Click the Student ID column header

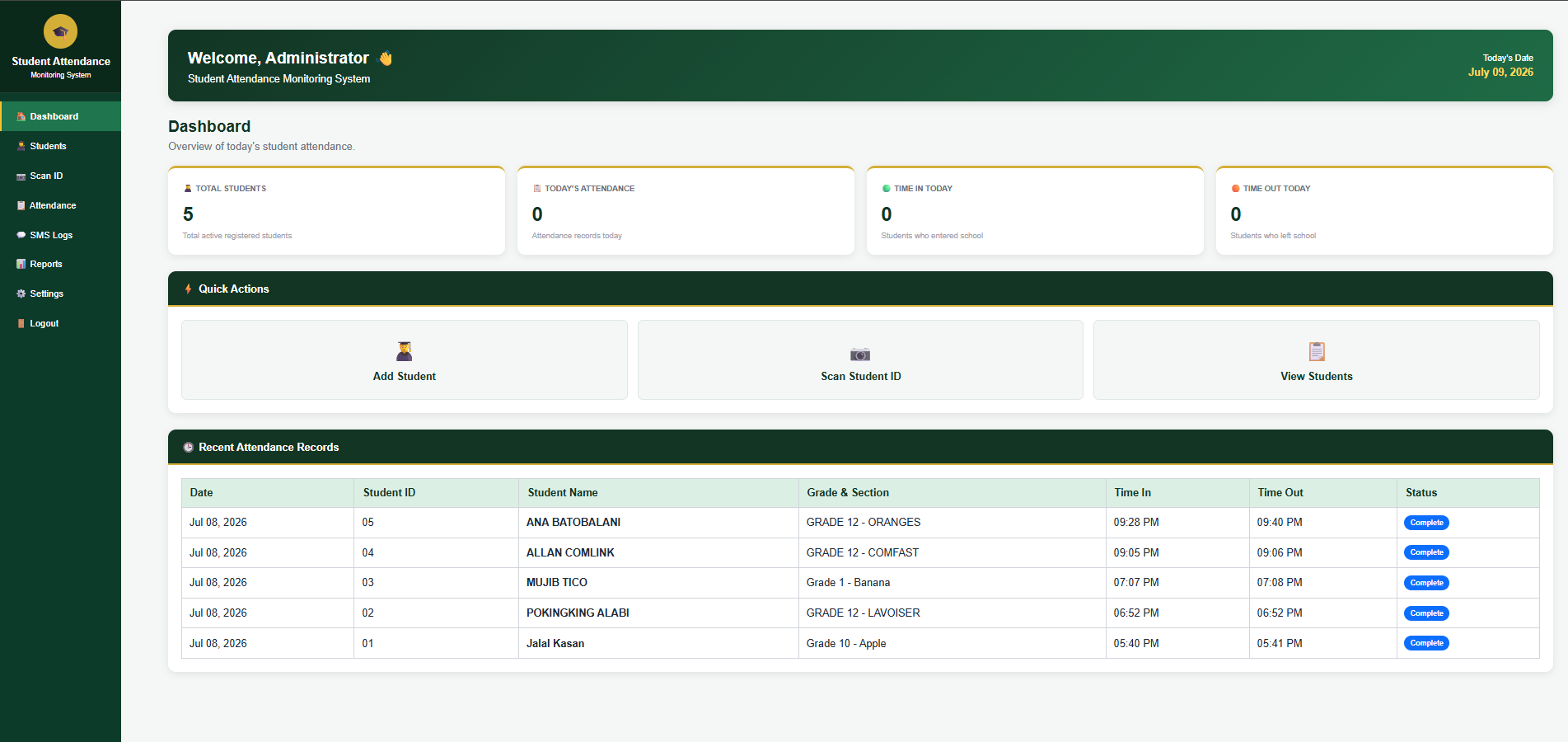437,492
